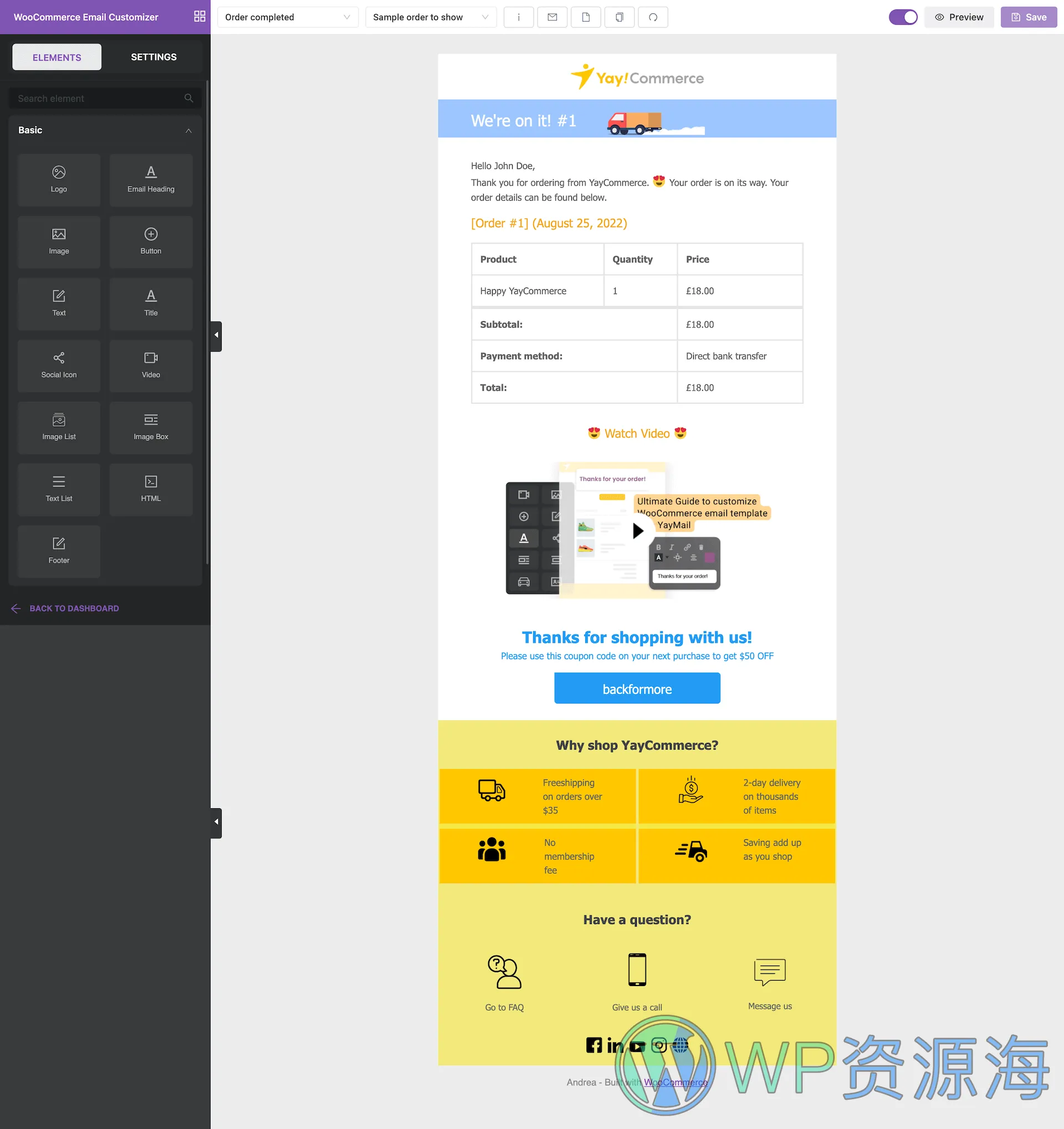The height and width of the screenshot is (1129, 1064).
Task: Click the Have a question? heading
Action: coord(637,920)
